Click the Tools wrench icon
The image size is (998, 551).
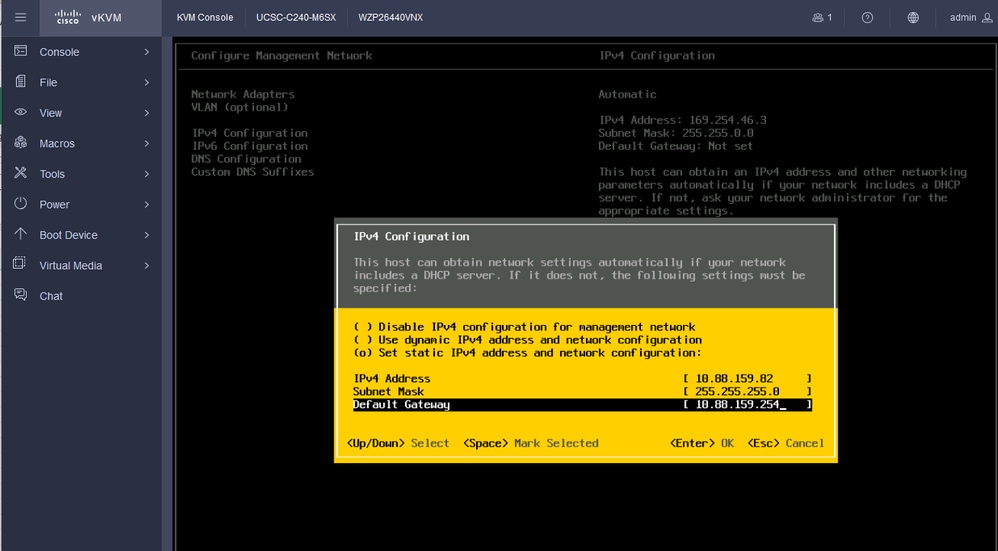(20, 173)
